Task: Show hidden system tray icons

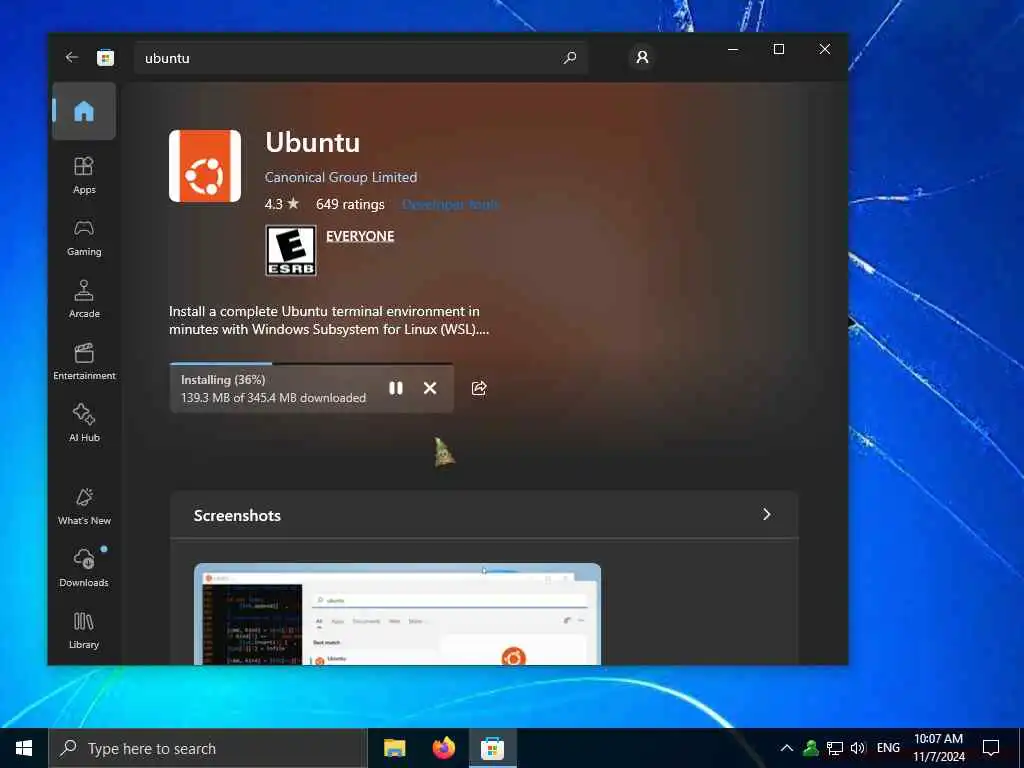Action: click(x=787, y=748)
